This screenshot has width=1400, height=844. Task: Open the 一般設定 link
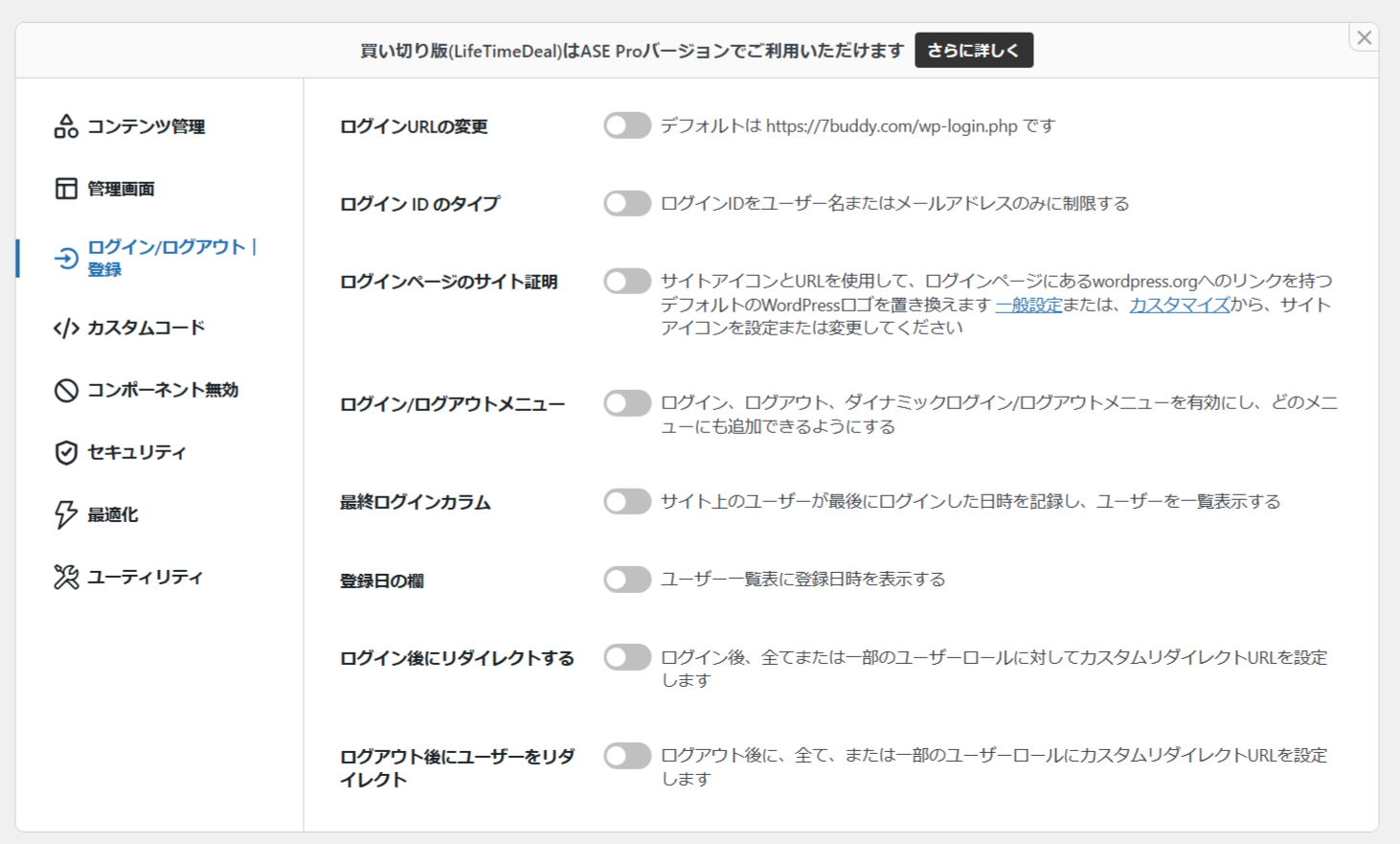pyautogui.click(x=1028, y=305)
